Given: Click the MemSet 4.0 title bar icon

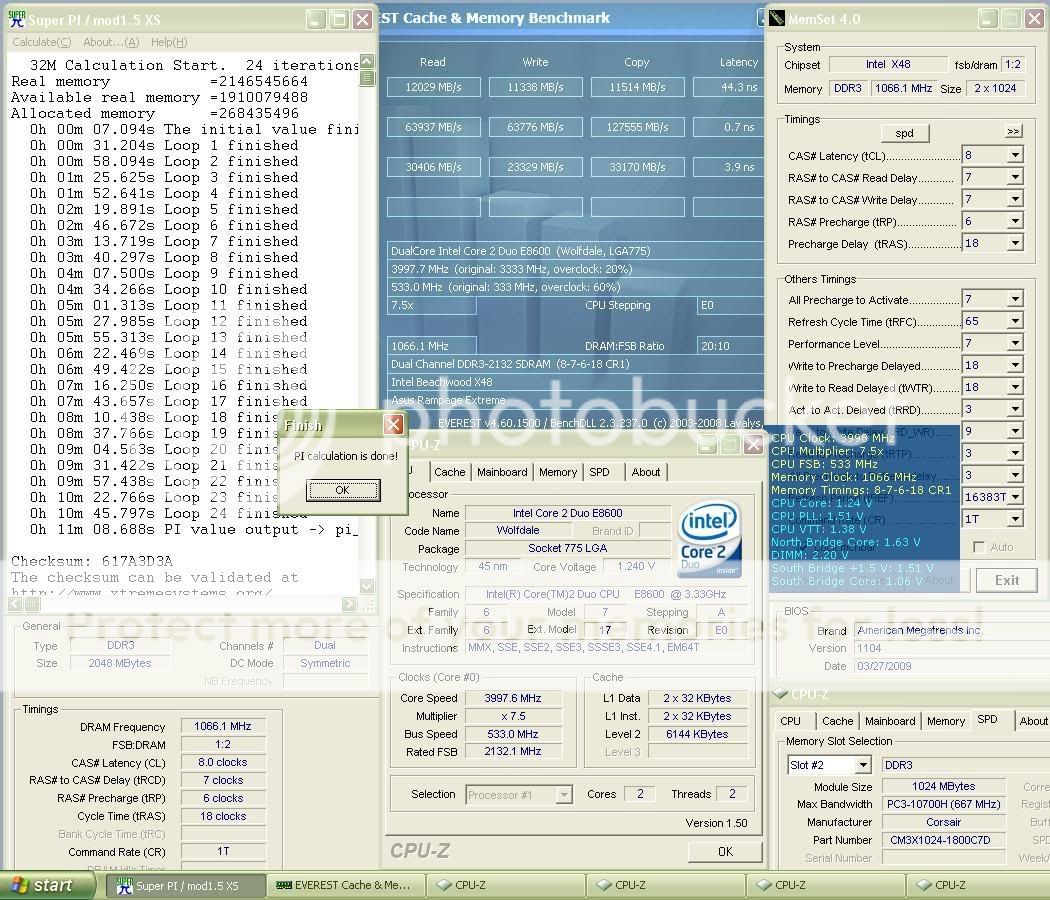Looking at the screenshot, I should [777, 18].
